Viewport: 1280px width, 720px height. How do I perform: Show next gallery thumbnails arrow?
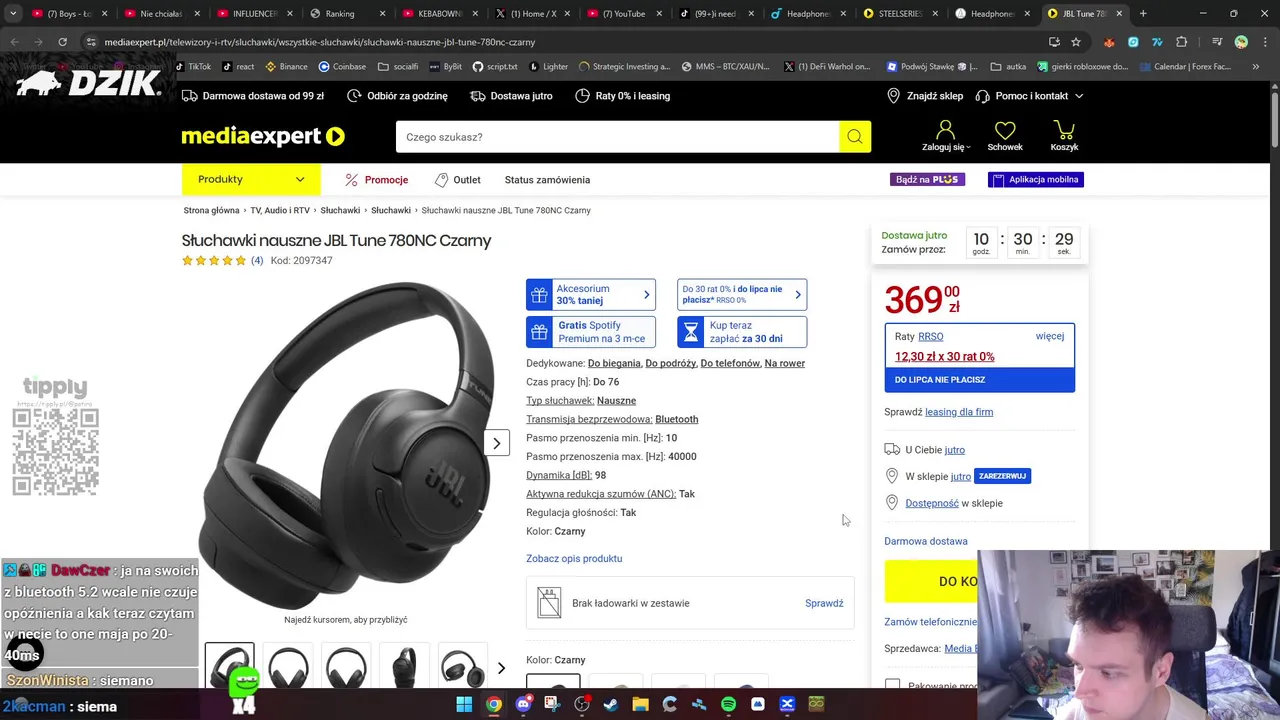(x=501, y=668)
